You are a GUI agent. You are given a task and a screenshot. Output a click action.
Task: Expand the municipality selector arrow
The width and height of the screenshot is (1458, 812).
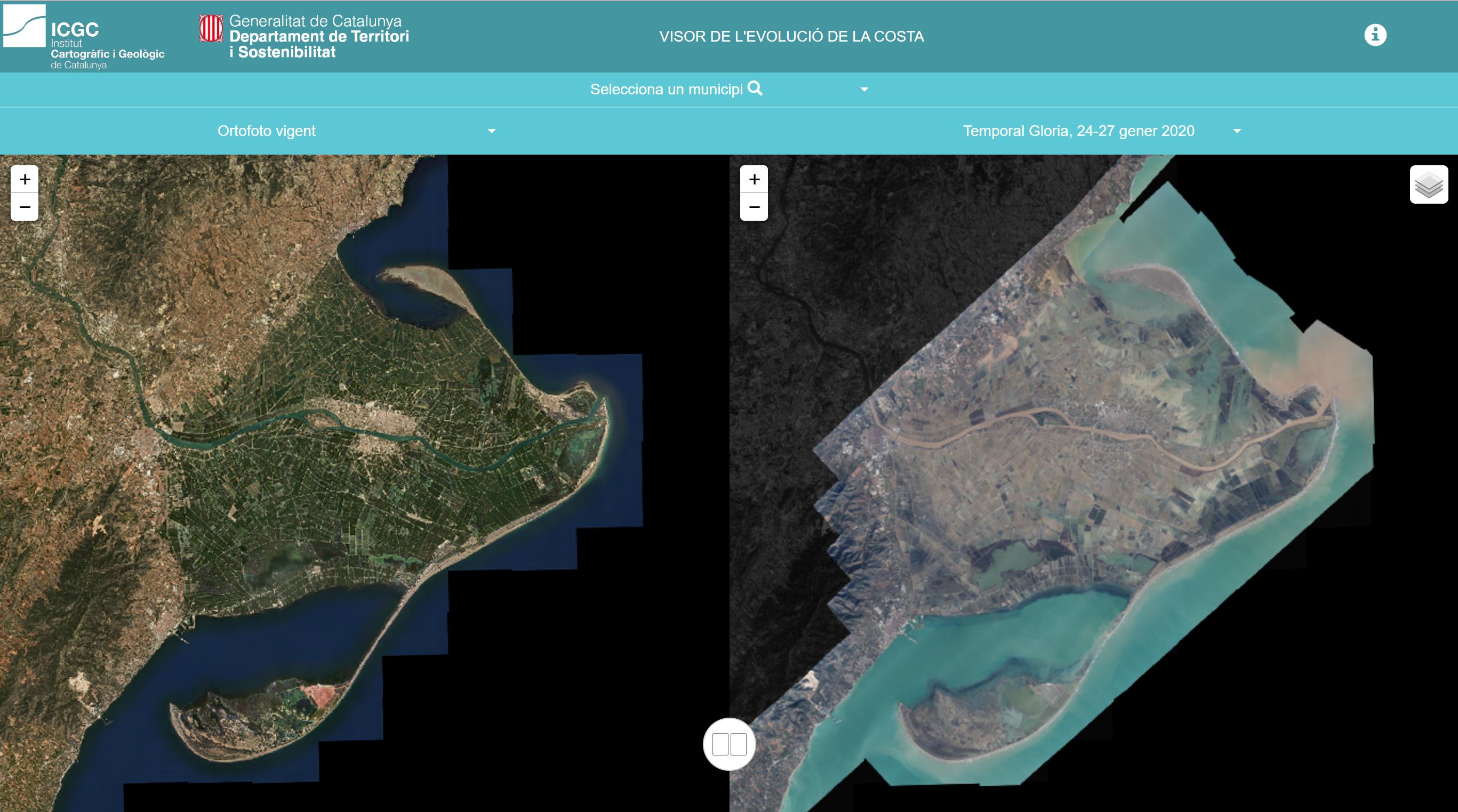point(864,90)
